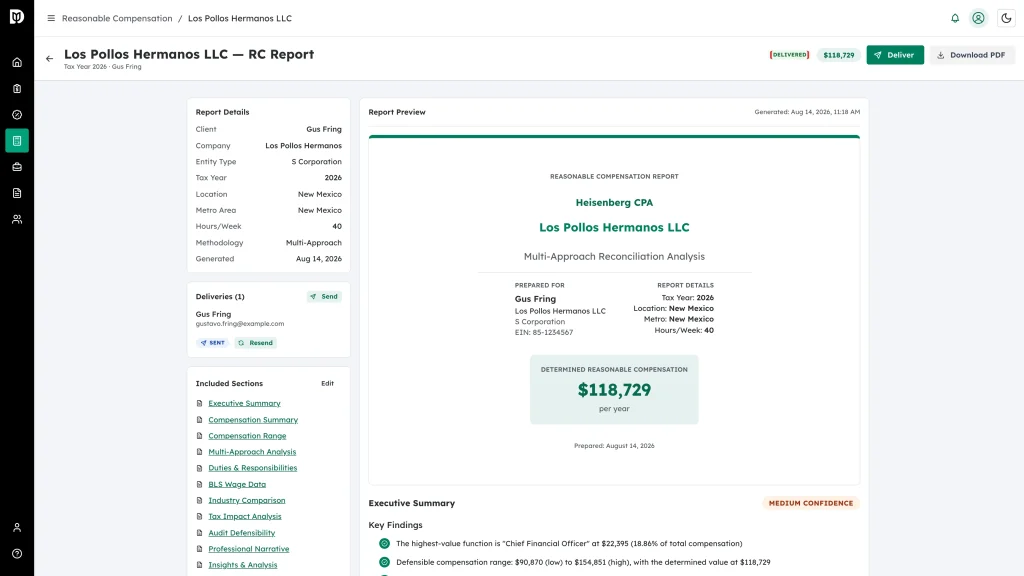The image size is (1024, 576).
Task: Open the users group sidebar icon
Action: (x=17, y=219)
